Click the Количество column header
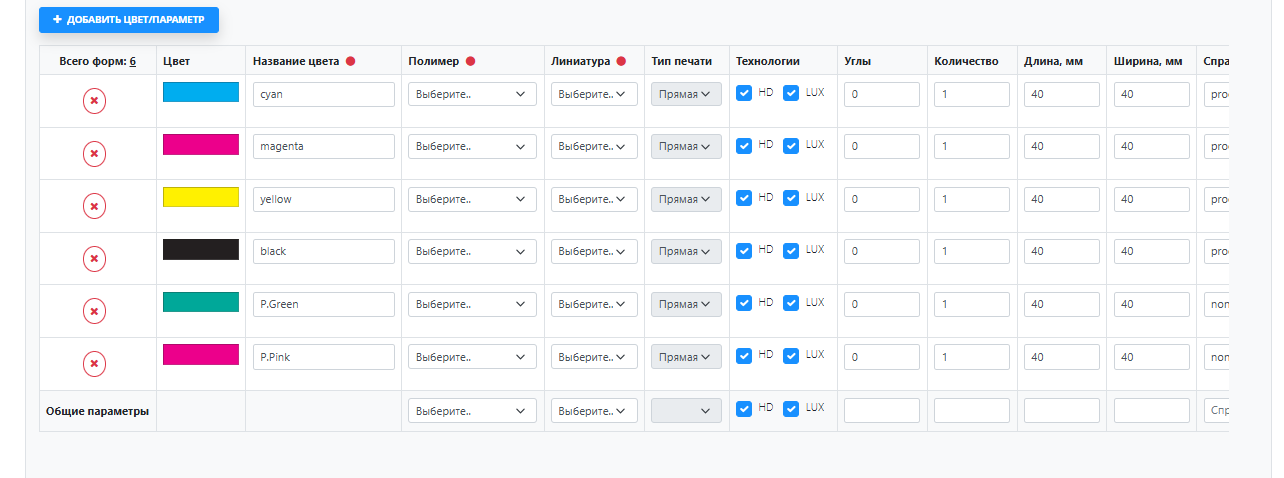This screenshot has height=478, width=1284. (966, 62)
